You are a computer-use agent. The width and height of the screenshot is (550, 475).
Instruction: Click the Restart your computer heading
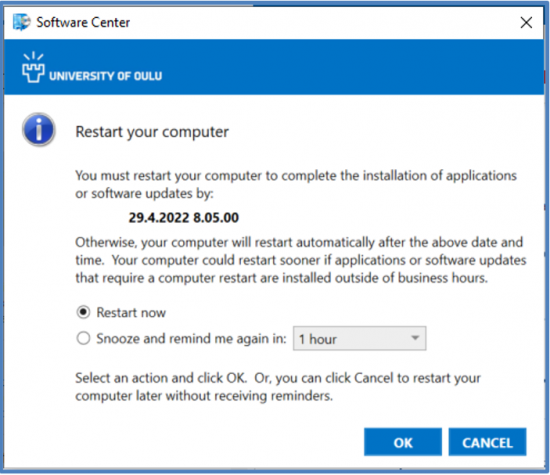[x=152, y=132]
